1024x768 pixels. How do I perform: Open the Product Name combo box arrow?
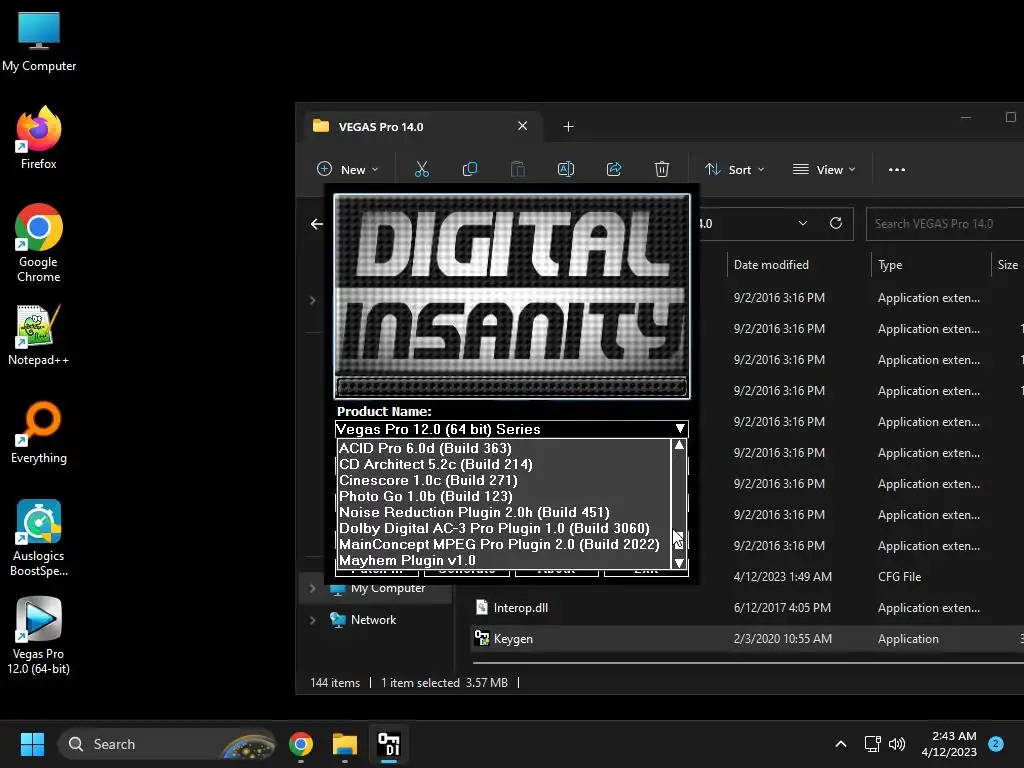point(680,429)
